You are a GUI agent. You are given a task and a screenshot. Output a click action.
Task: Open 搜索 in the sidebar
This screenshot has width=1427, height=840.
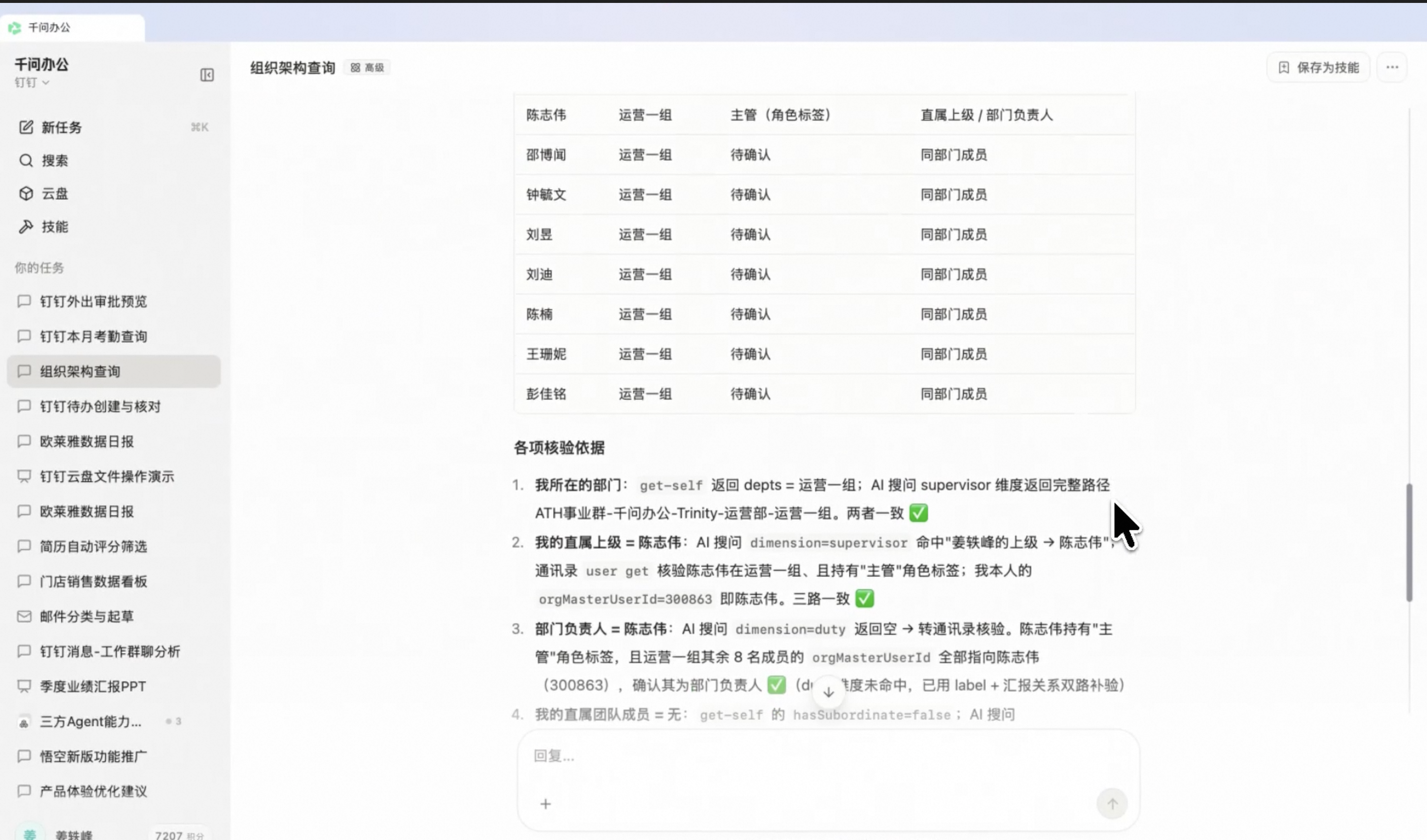(x=113, y=161)
